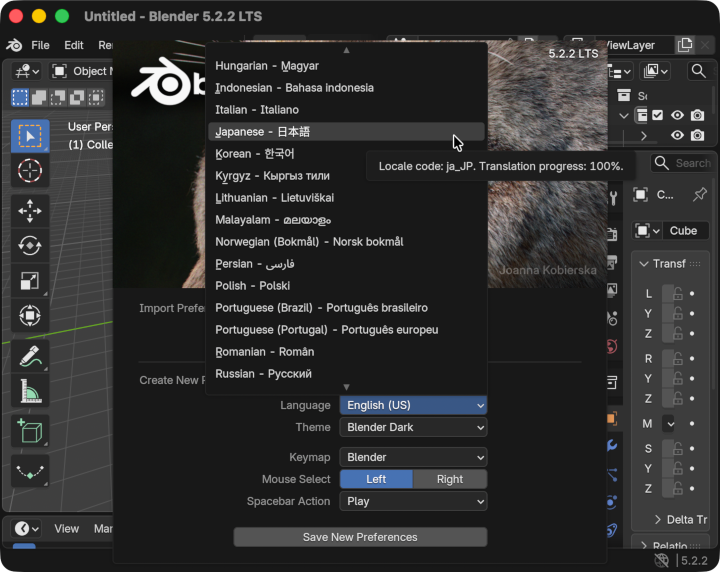Open the rotation mode dropdown in M row

click(670, 424)
